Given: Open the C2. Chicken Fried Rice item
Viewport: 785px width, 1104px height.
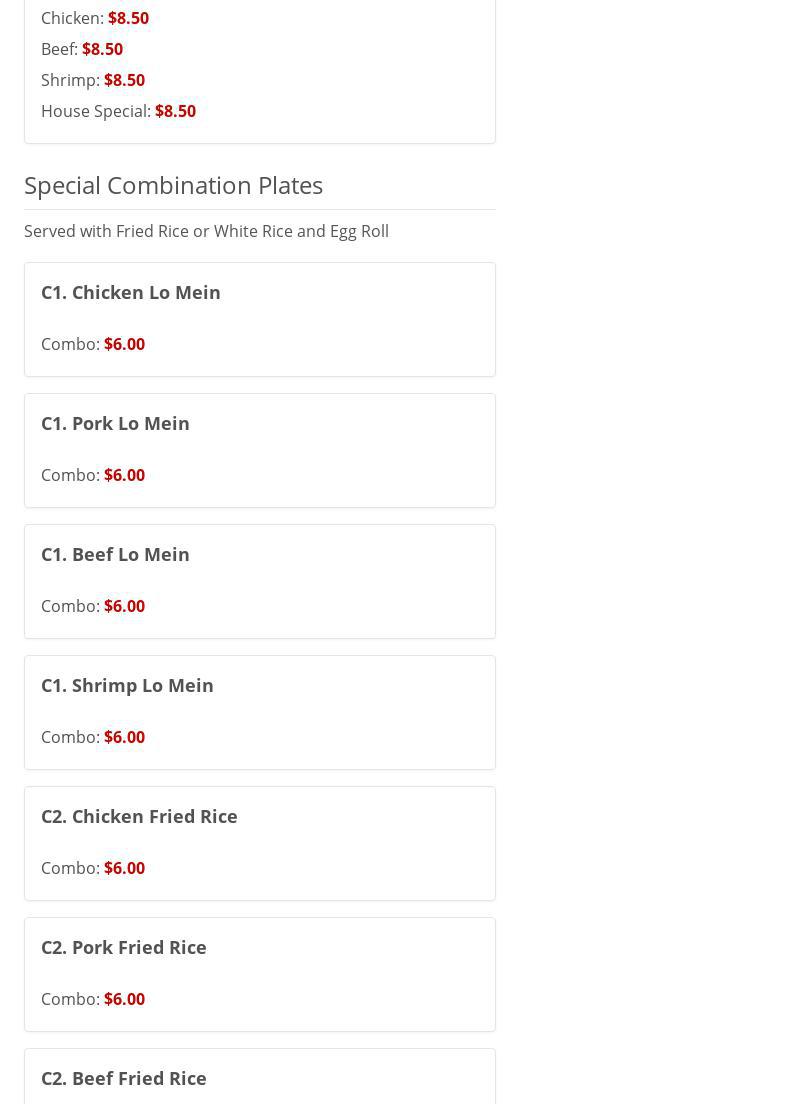Looking at the screenshot, I should coord(139,816).
